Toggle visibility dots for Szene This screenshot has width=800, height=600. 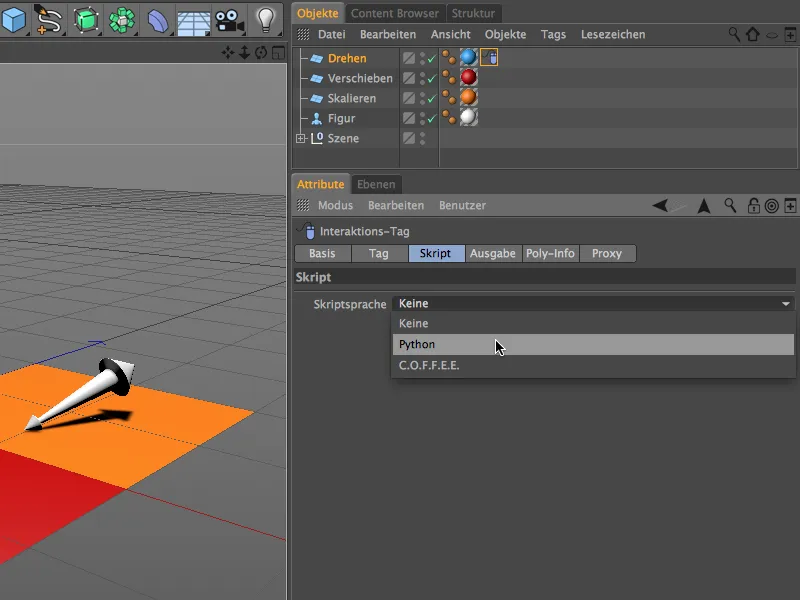(x=422, y=138)
